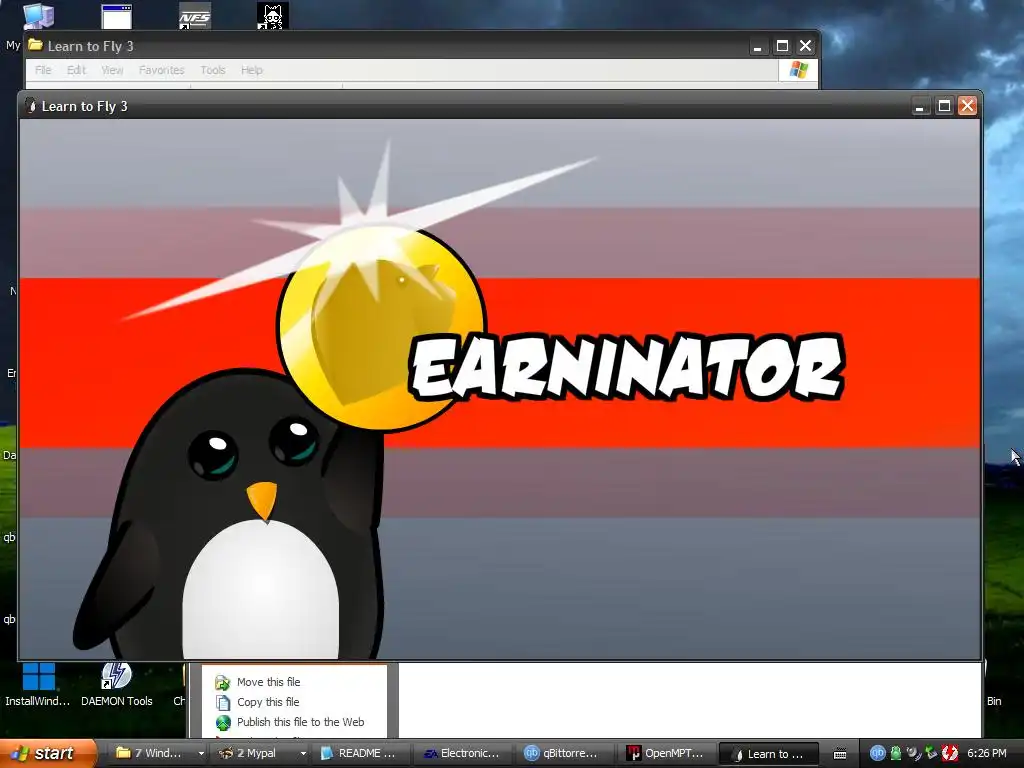
Task: Open the Help menu in Explorer window
Action: (x=252, y=70)
